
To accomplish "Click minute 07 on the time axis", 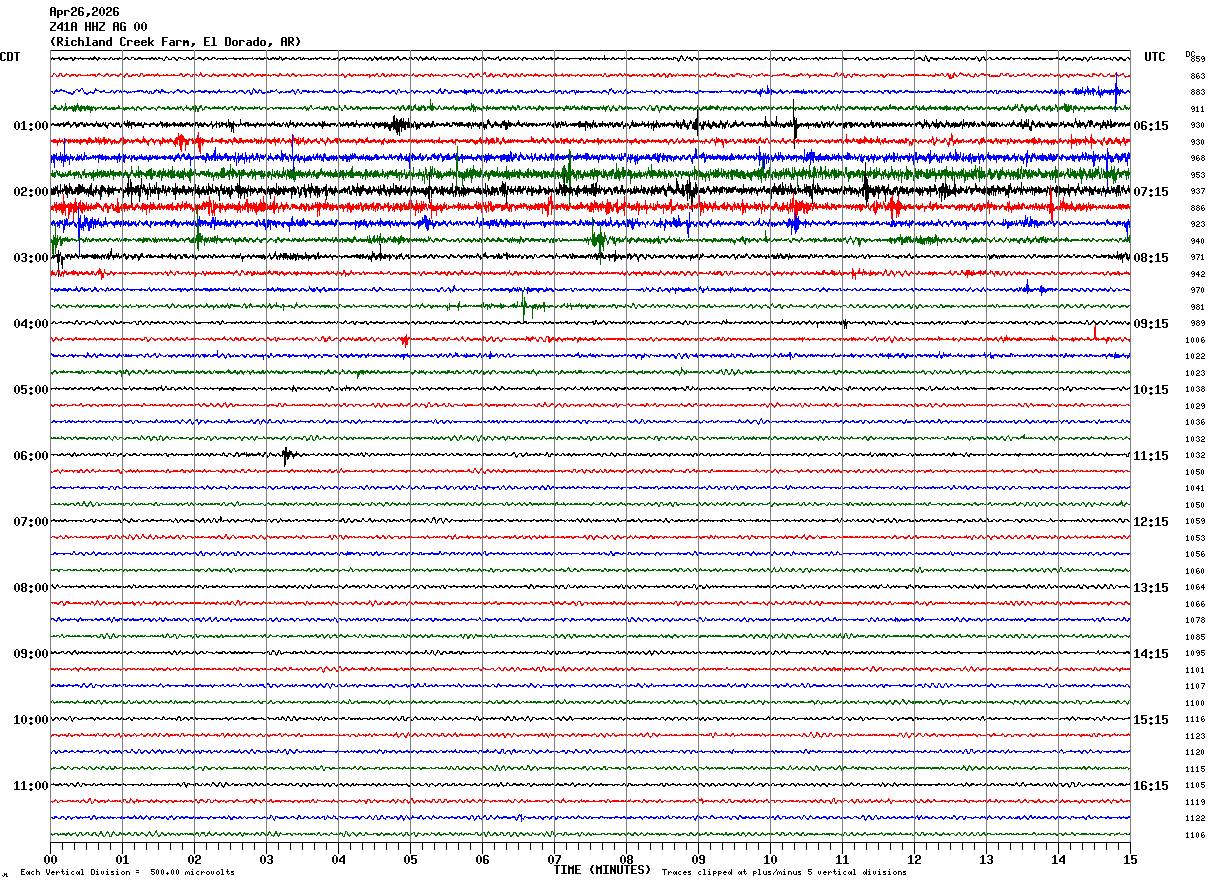I will [x=554, y=859].
